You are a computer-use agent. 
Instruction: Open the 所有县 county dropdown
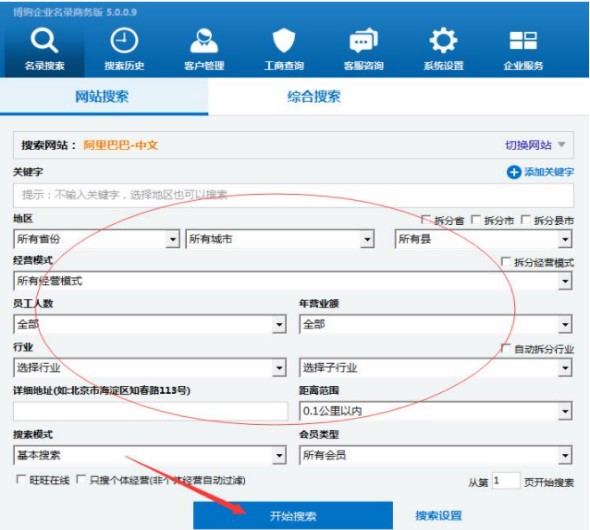484,239
